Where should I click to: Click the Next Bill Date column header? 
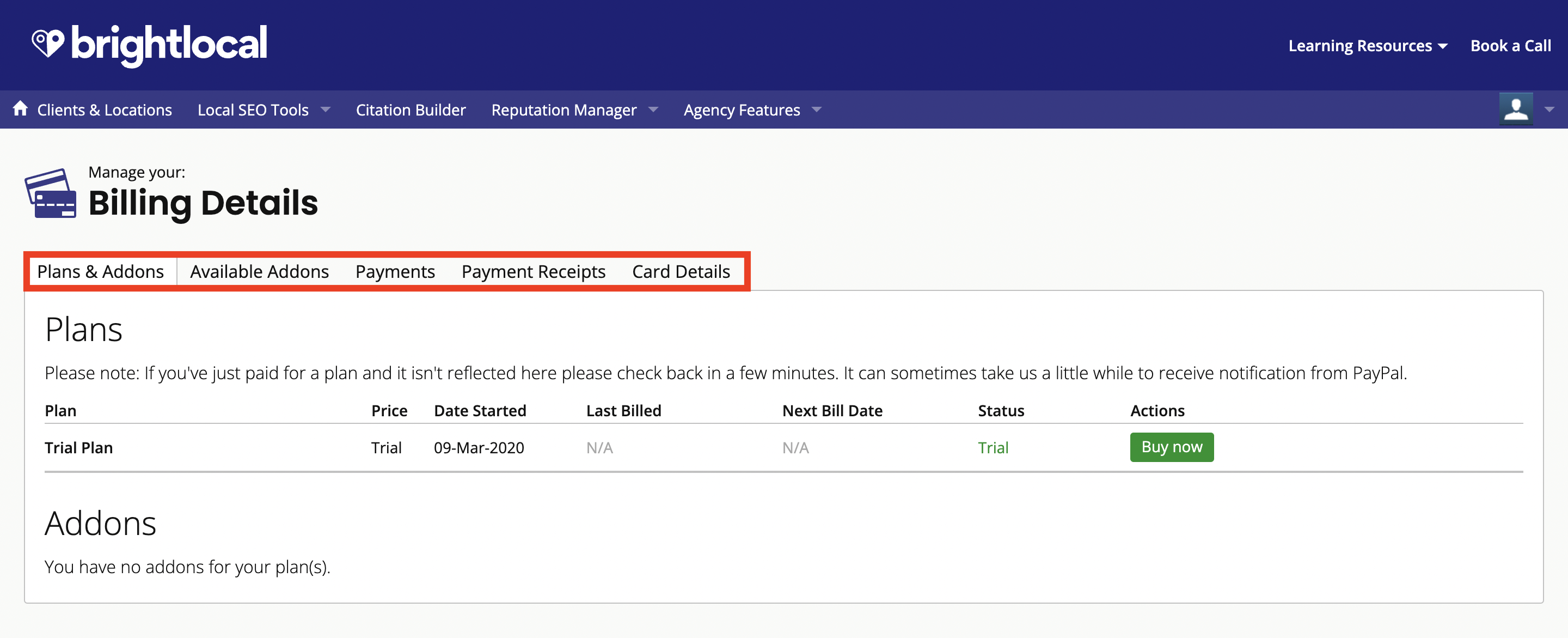click(831, 411)
